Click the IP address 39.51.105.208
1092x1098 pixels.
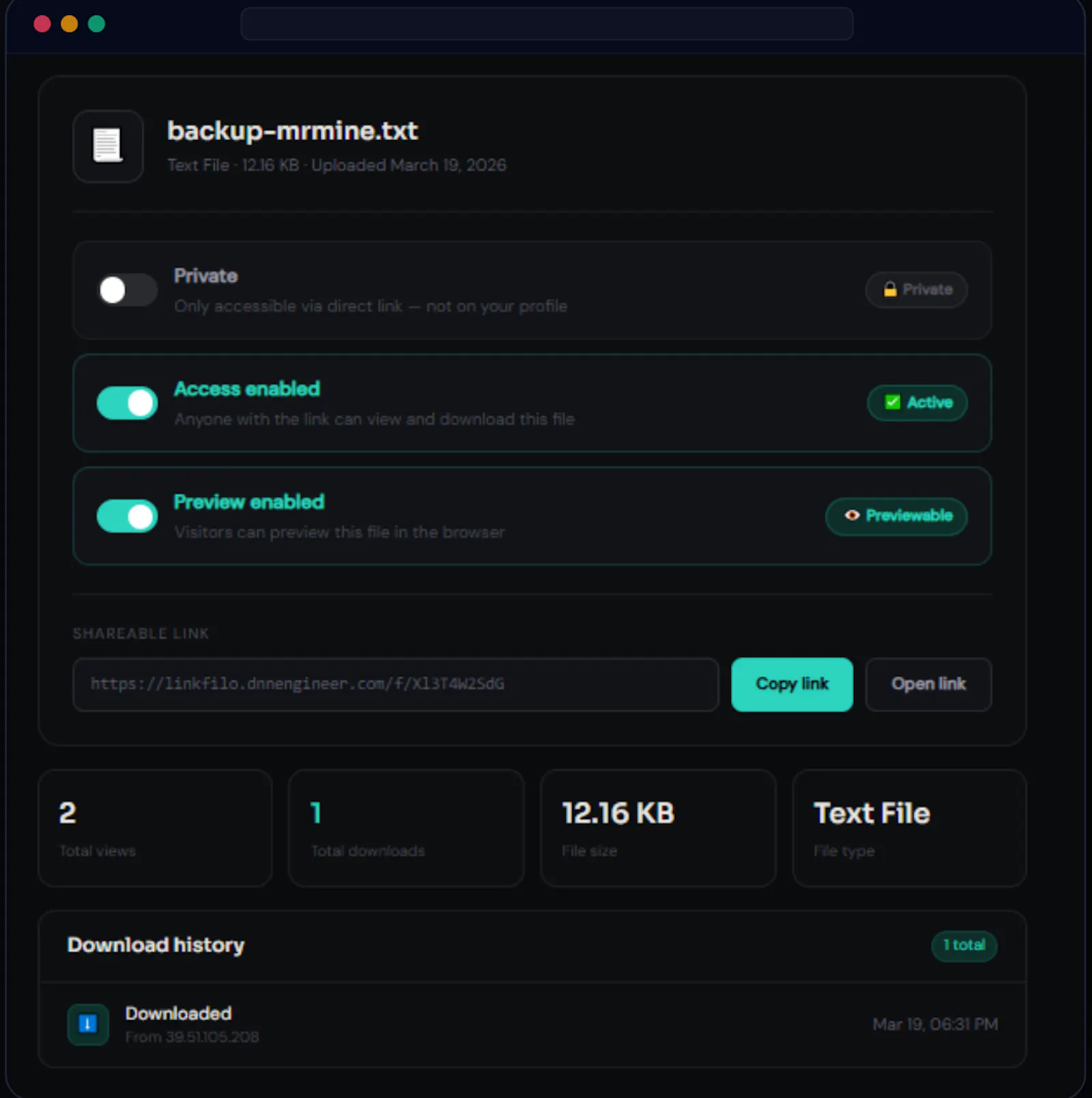[x=212, y=1037]
